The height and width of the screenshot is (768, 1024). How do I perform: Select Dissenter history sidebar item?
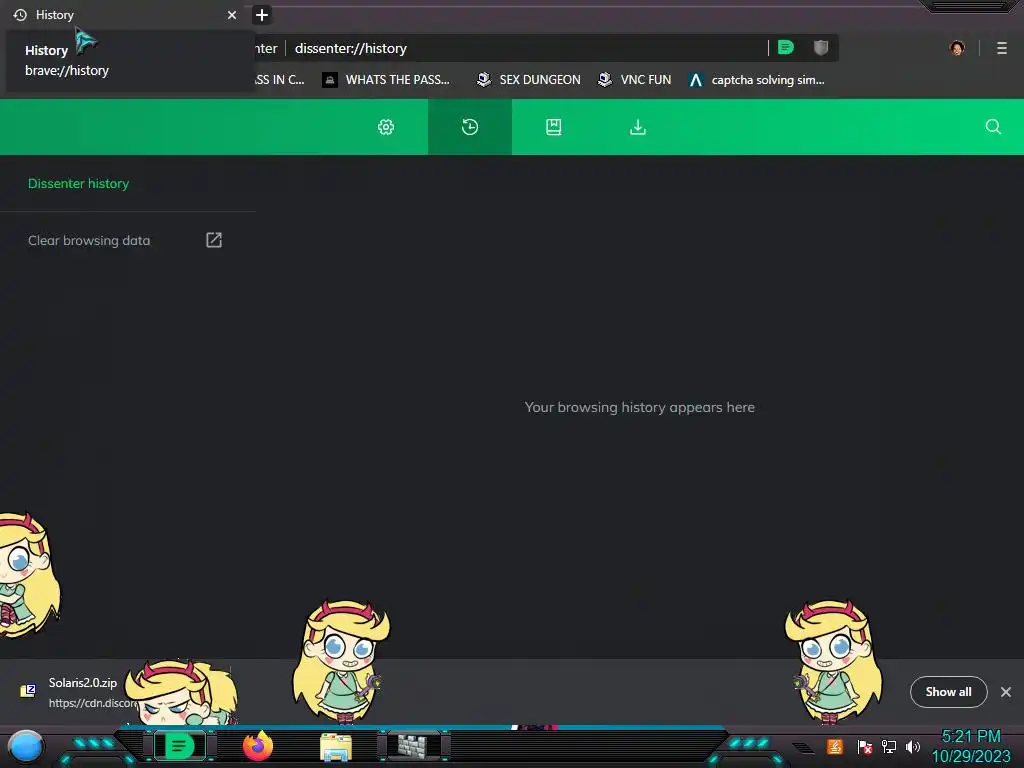point(78,184)
